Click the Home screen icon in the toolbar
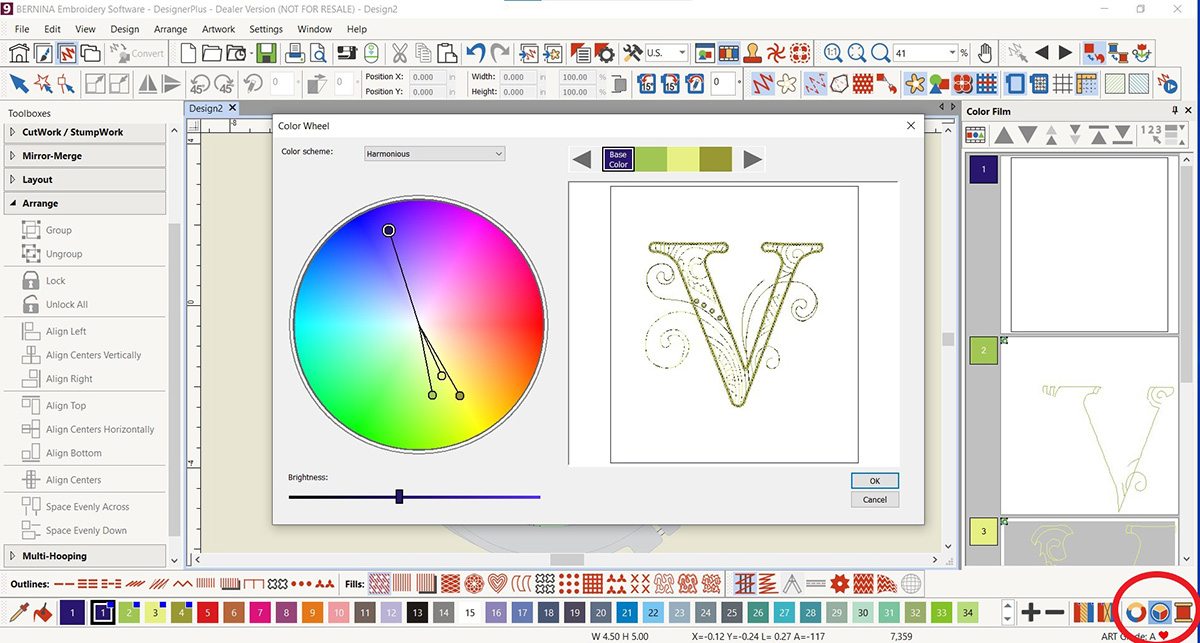 [x=18, y=52]
